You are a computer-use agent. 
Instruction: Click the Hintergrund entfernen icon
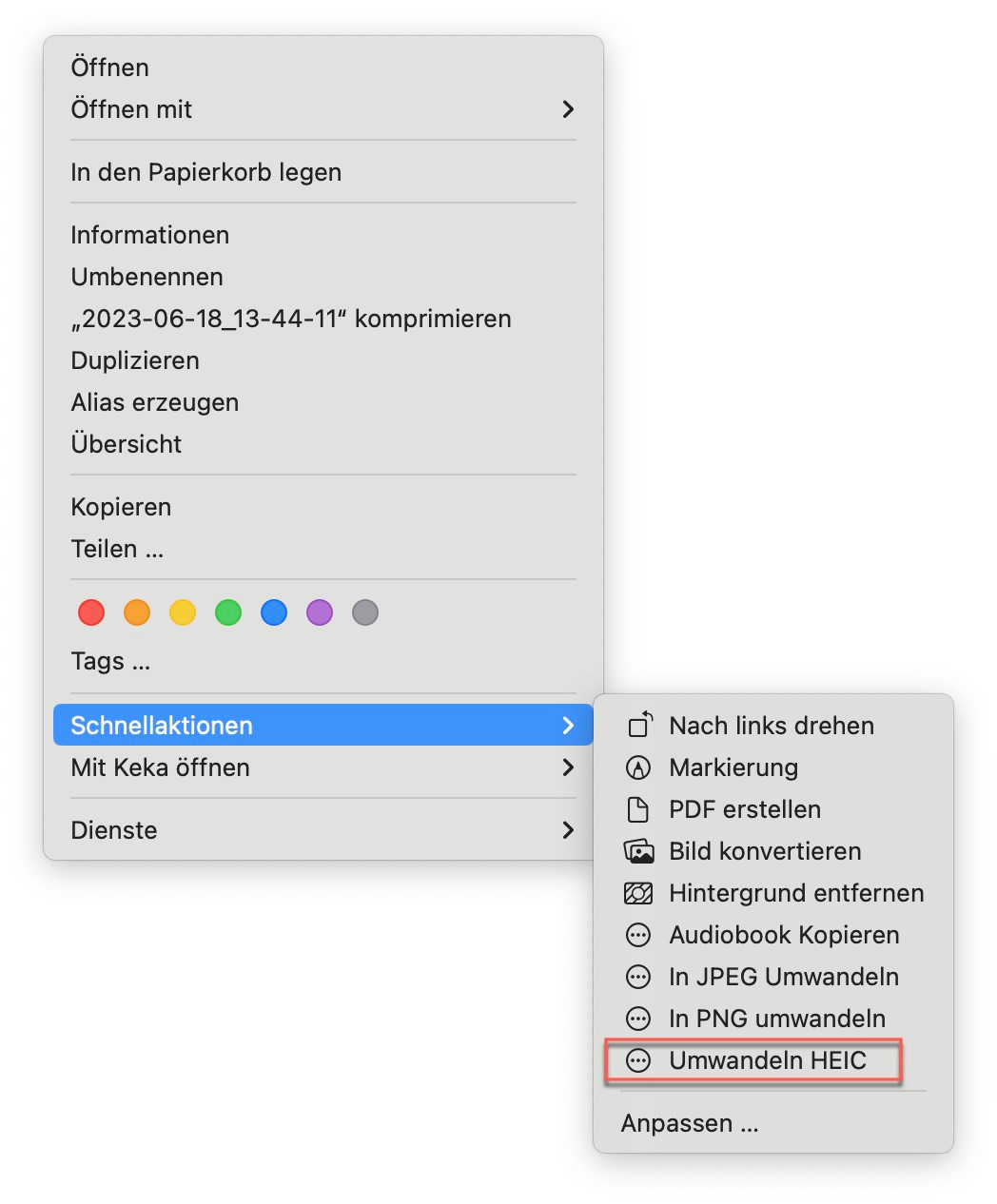tap(638, 893)
